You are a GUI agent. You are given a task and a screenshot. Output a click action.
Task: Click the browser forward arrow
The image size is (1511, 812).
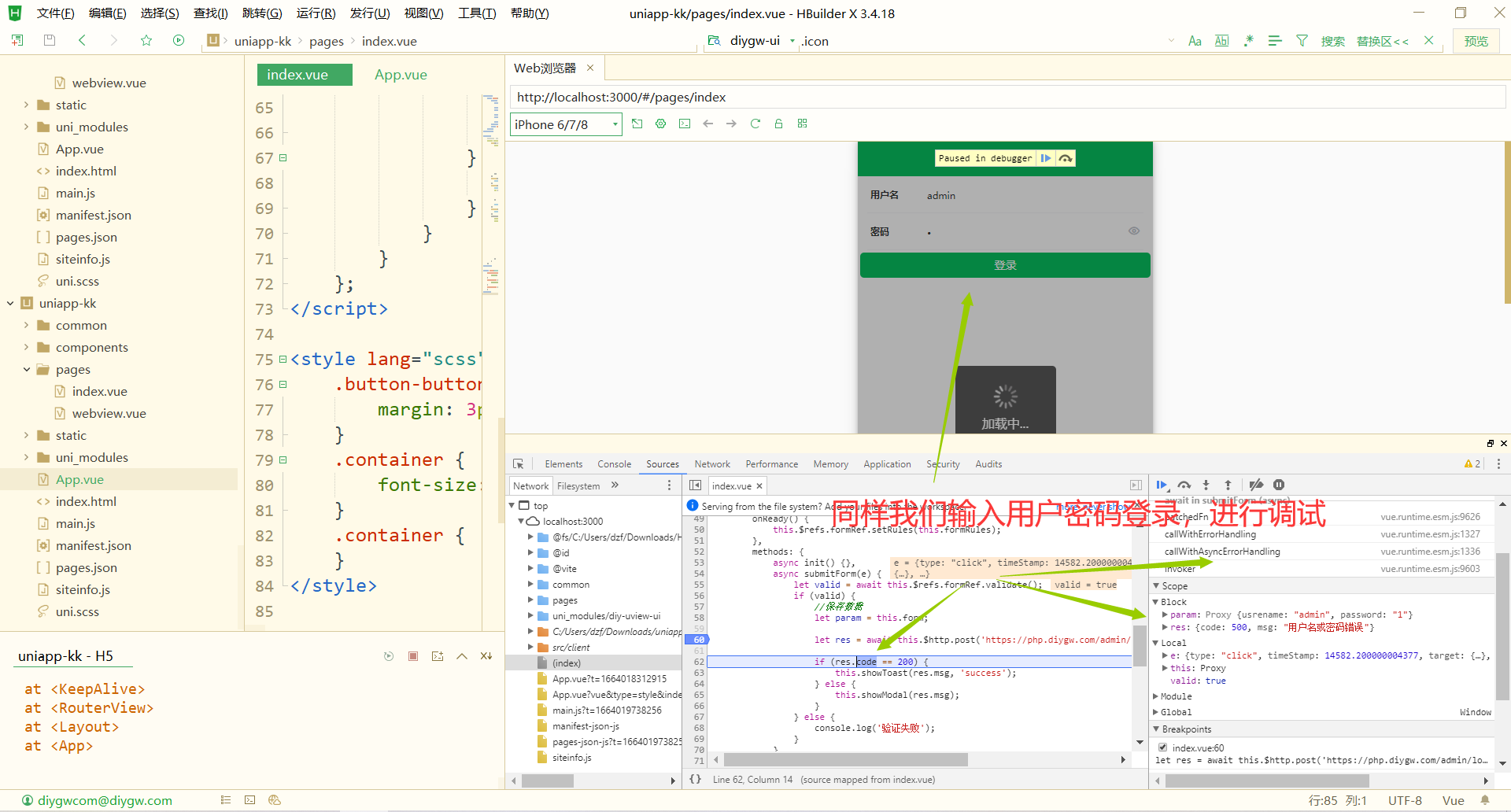tap(732, 124)
